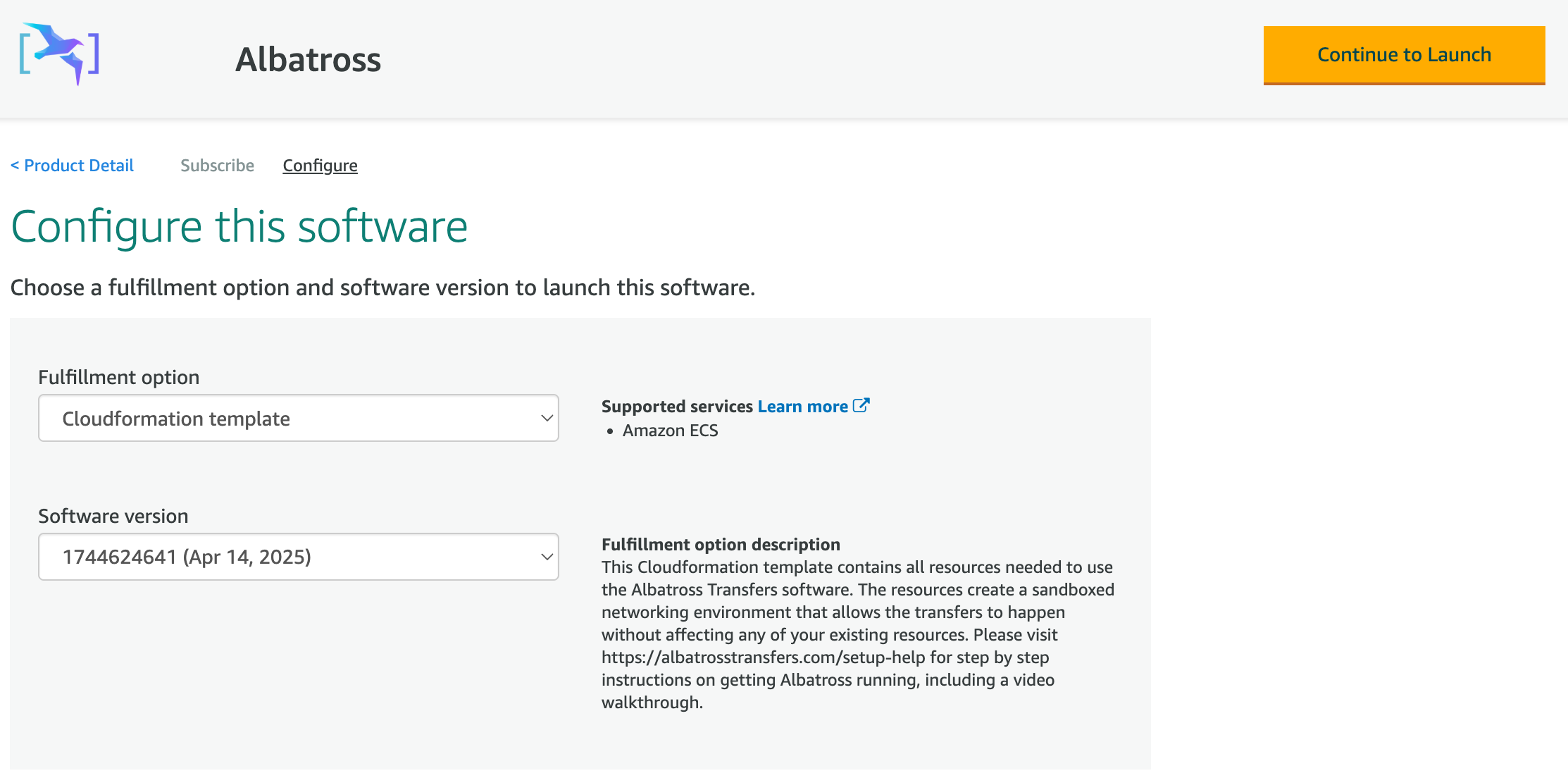Click the albatrosstransfers.com setup-help URL text

[x=763, y=657]
